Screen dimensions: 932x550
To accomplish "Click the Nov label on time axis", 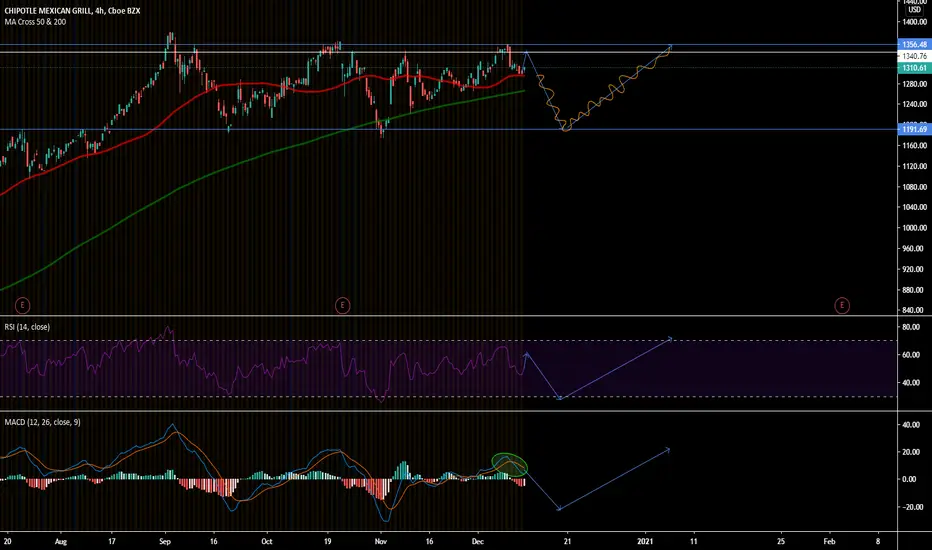I will tap(381, 541).
